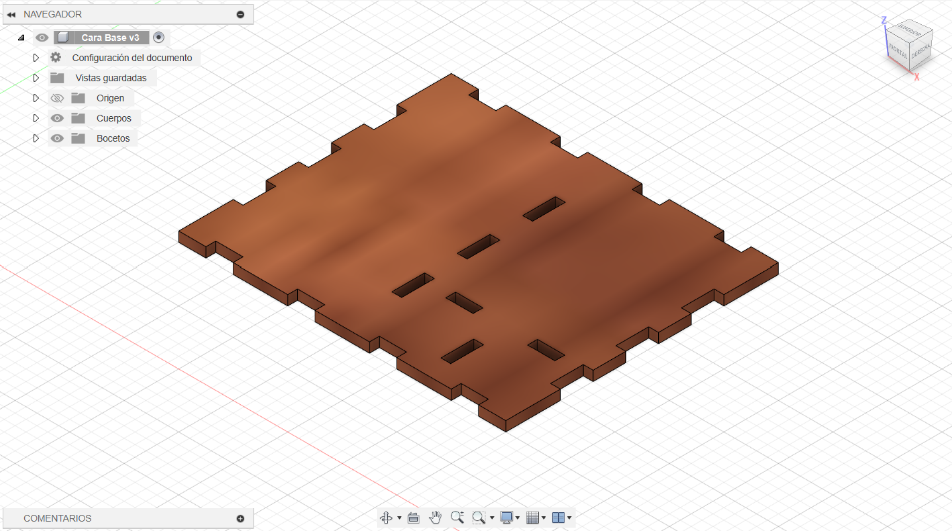
Task: Expand Configuración del documento node
Action: tap(36, 58)
